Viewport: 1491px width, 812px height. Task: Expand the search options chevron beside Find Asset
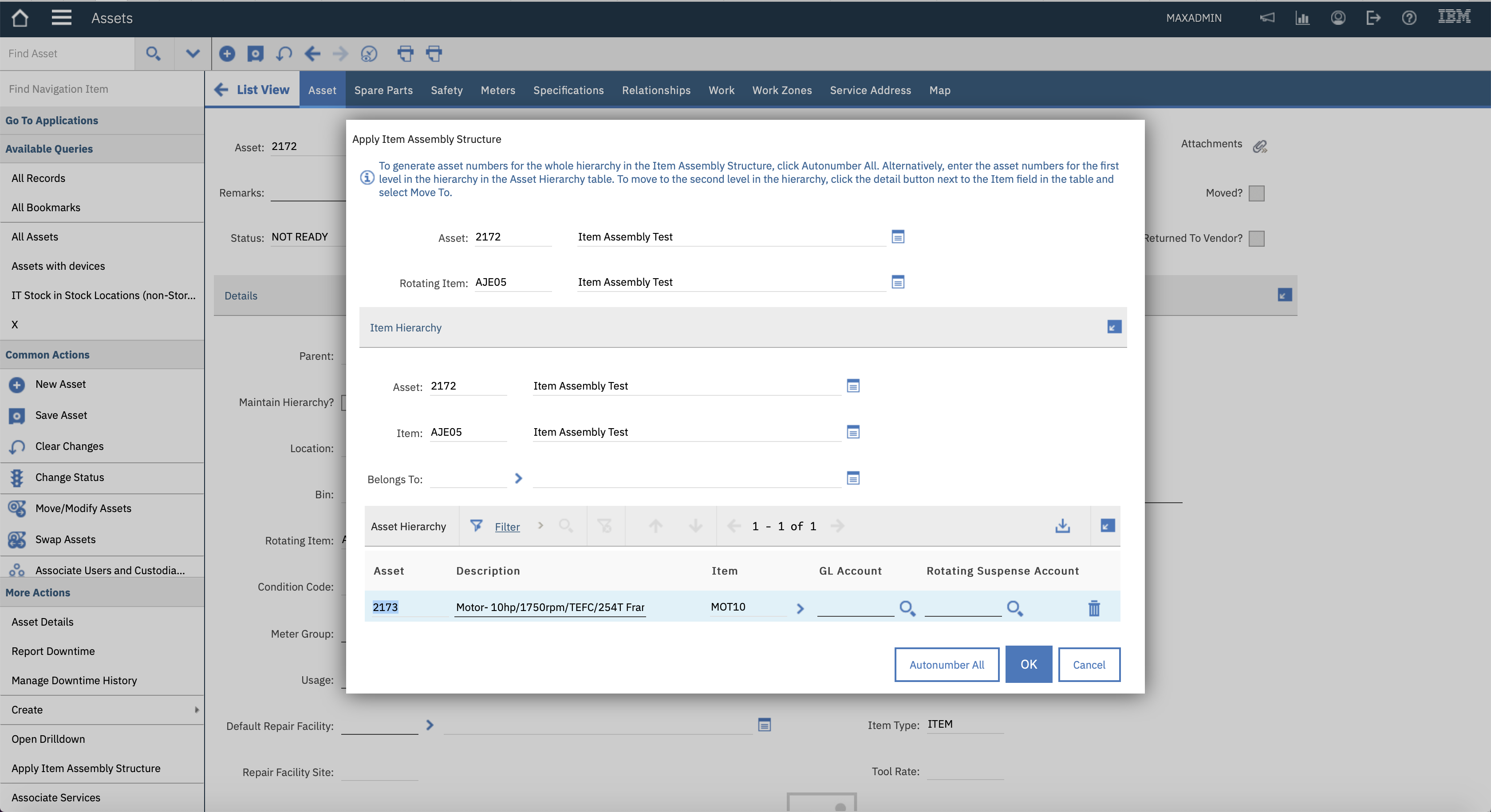[x=192, y=53]
